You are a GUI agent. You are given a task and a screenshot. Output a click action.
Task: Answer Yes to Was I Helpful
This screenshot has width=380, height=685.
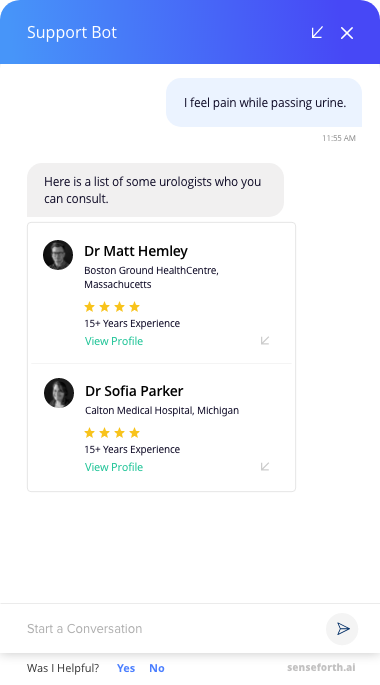point(126,668)
